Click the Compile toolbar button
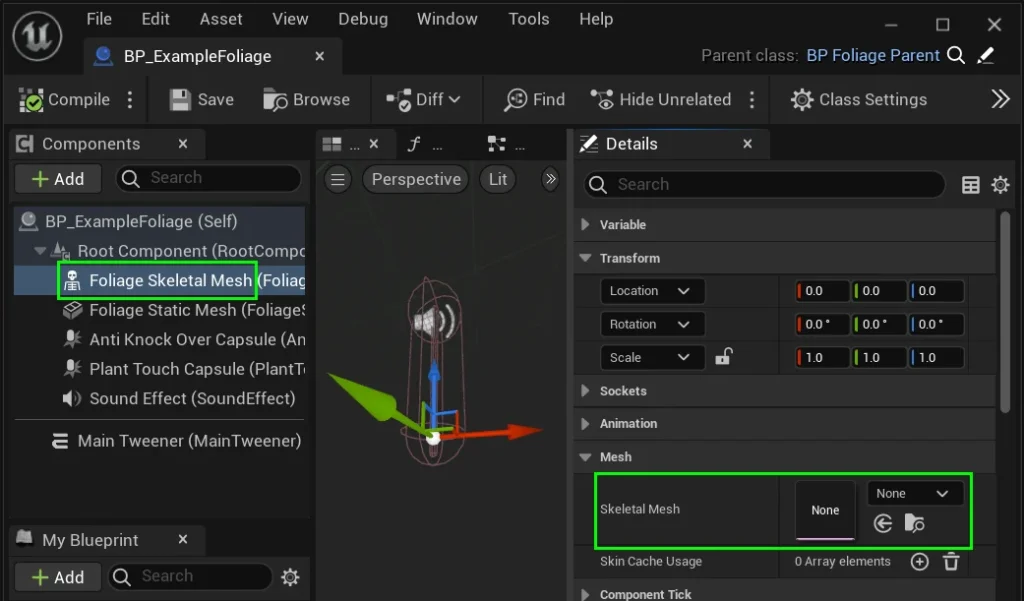 pyautogui.click(x=65, y=100)
